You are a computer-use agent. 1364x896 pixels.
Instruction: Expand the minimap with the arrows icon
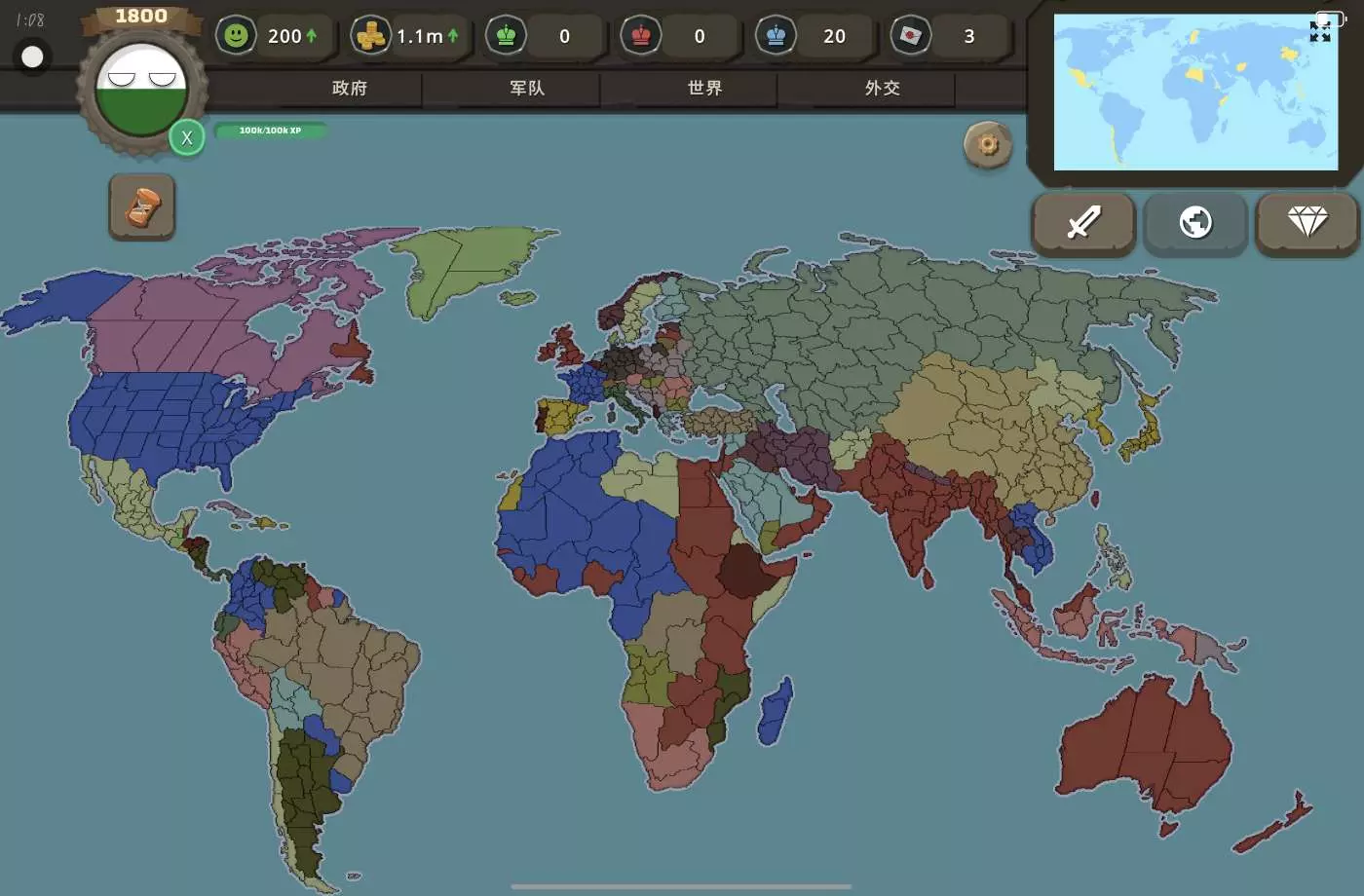pos(1320,32)
